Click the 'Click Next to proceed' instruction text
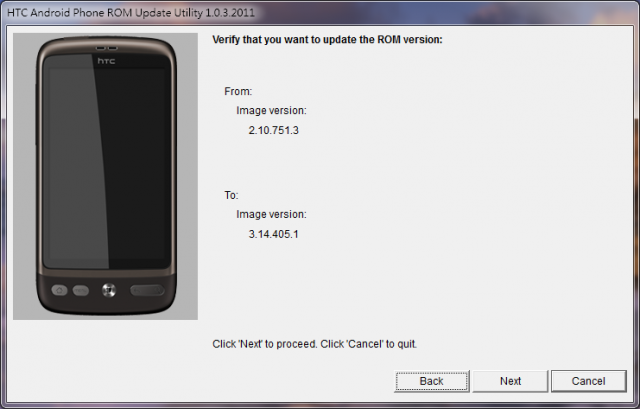640x409 pixels. (x=315, y=344)
